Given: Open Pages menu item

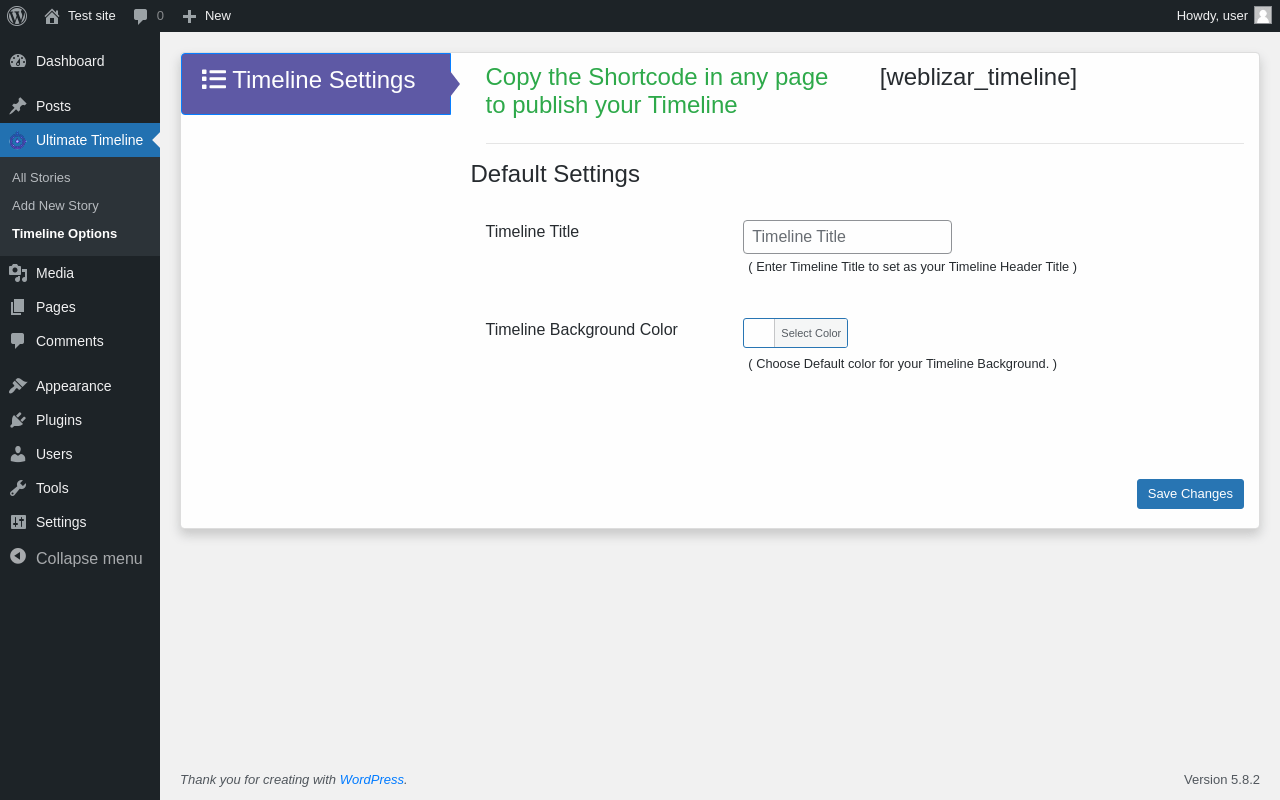Looking at the screenshot, I should tap(80, 307).
